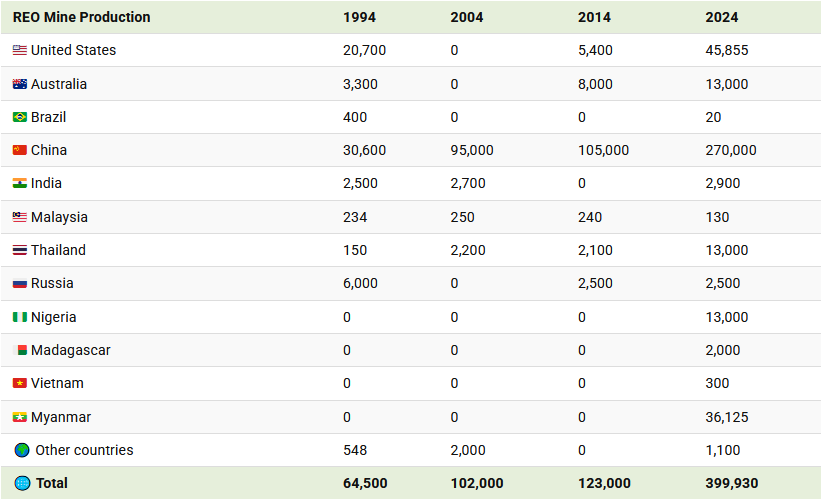This screenshot has height=499, width=826.
Task: Click the 2014 column header
Action: coord(594,17)
